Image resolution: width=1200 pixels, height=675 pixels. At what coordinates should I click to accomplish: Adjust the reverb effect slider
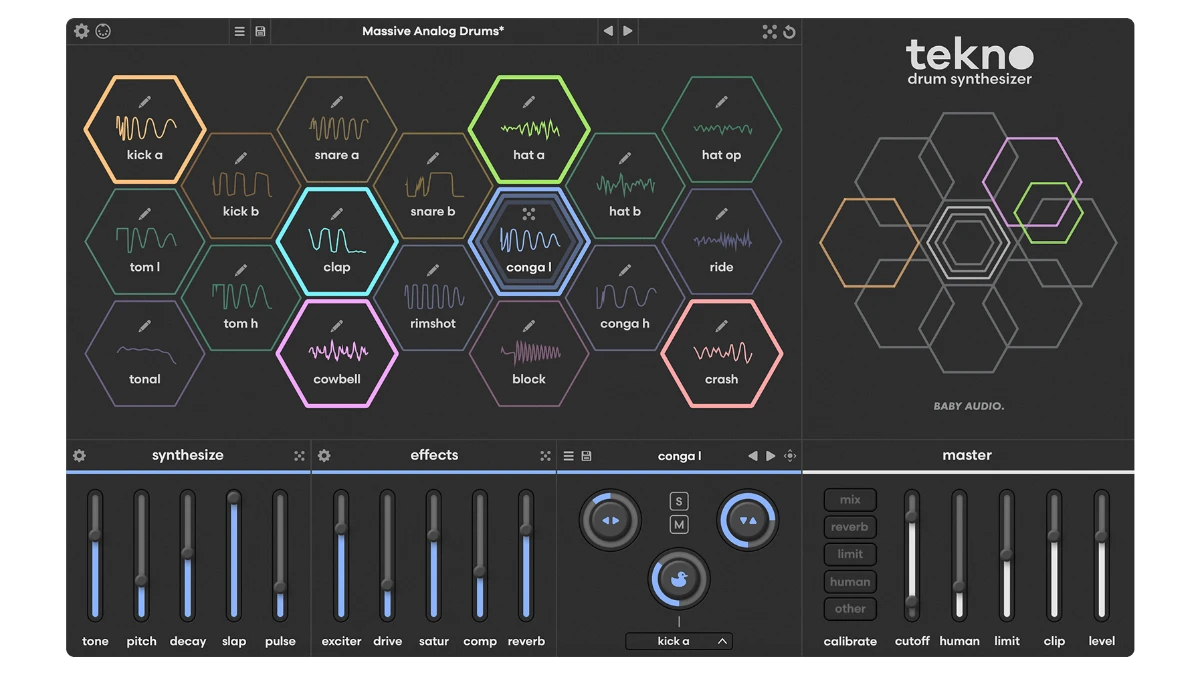[526, 555]
